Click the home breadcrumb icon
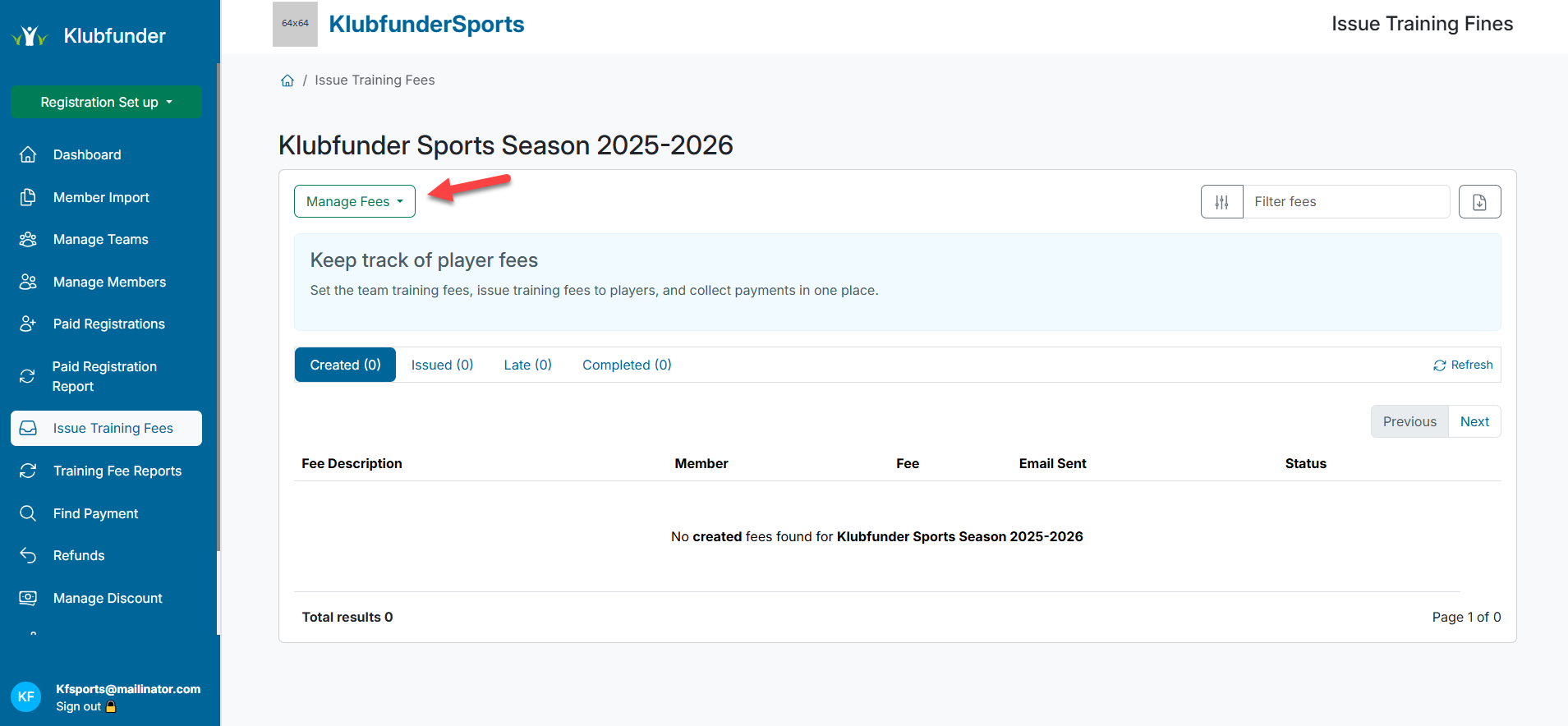1568x726 pixels. click(x=287, y=80)
